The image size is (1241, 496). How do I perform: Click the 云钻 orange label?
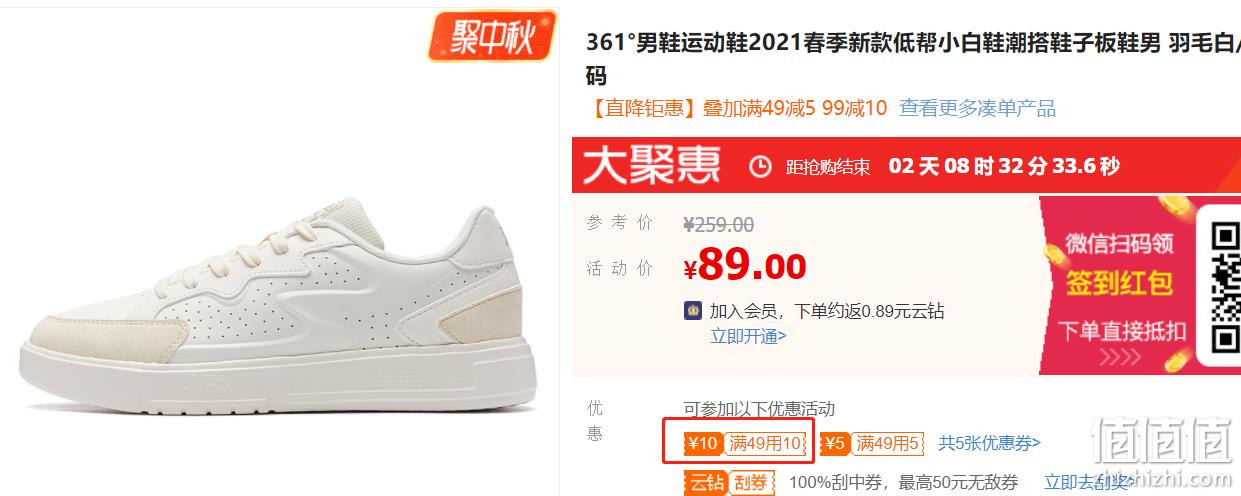703,482
